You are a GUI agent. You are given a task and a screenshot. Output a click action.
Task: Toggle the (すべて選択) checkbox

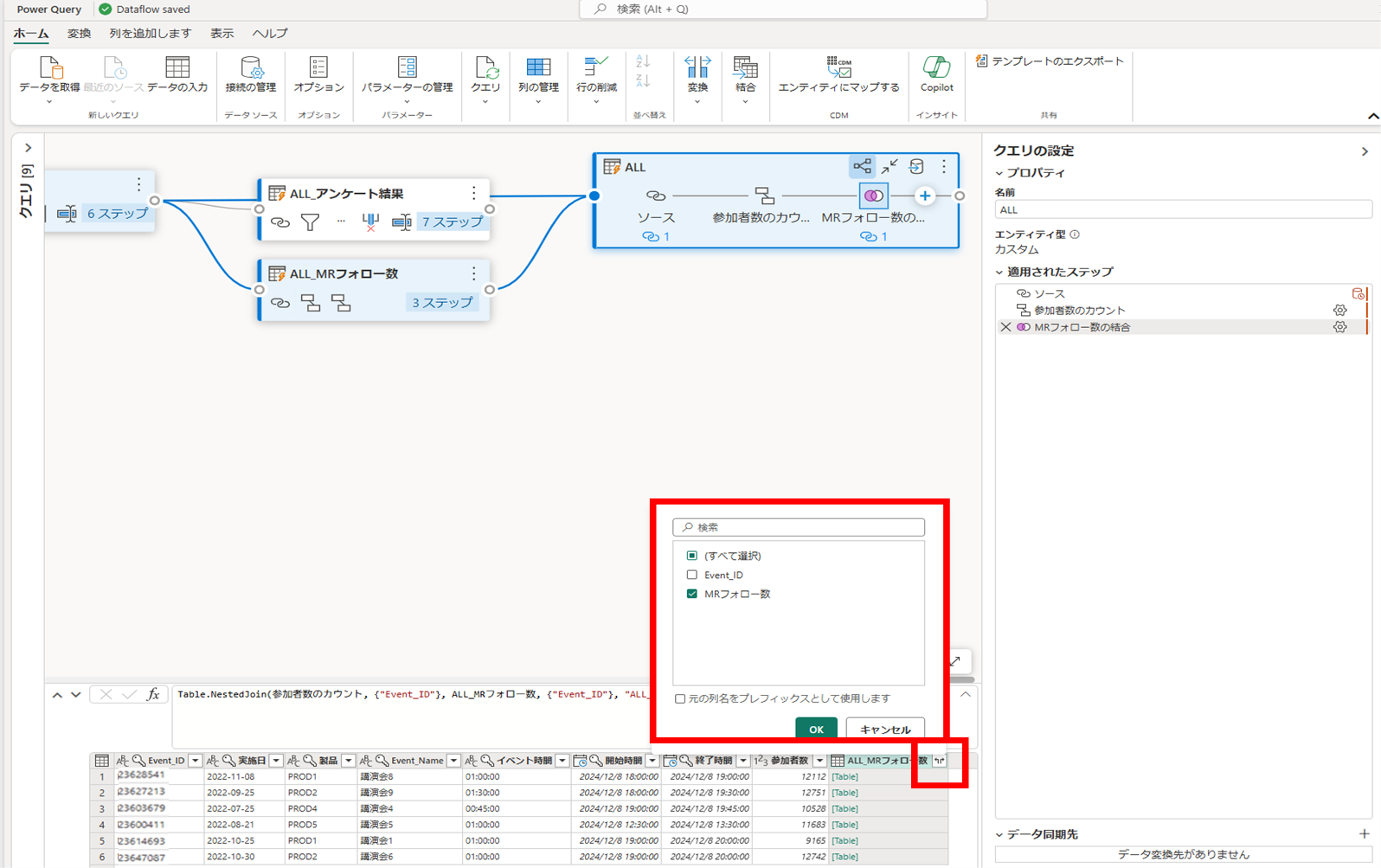[691, 556]
